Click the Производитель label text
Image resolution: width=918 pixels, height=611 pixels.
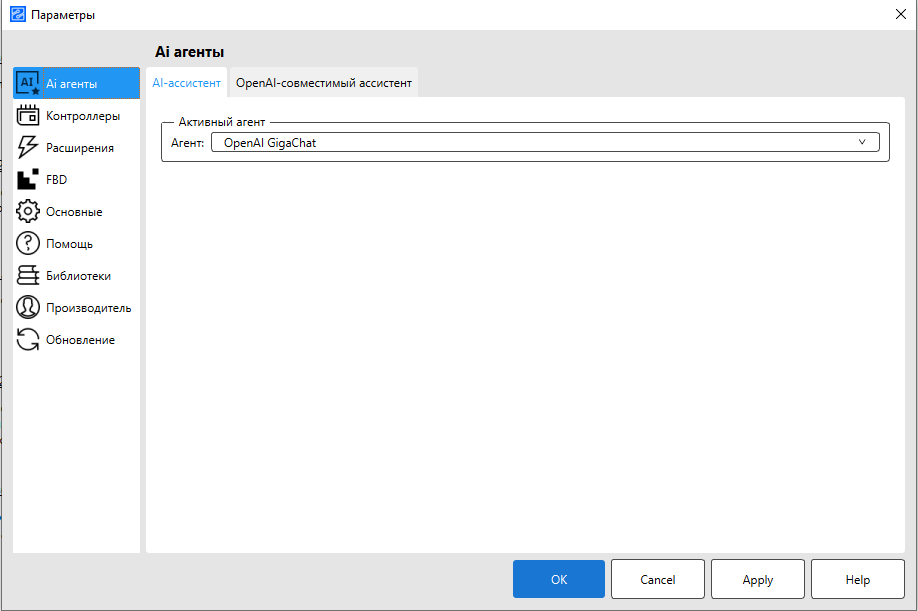[x=88, y=308]
